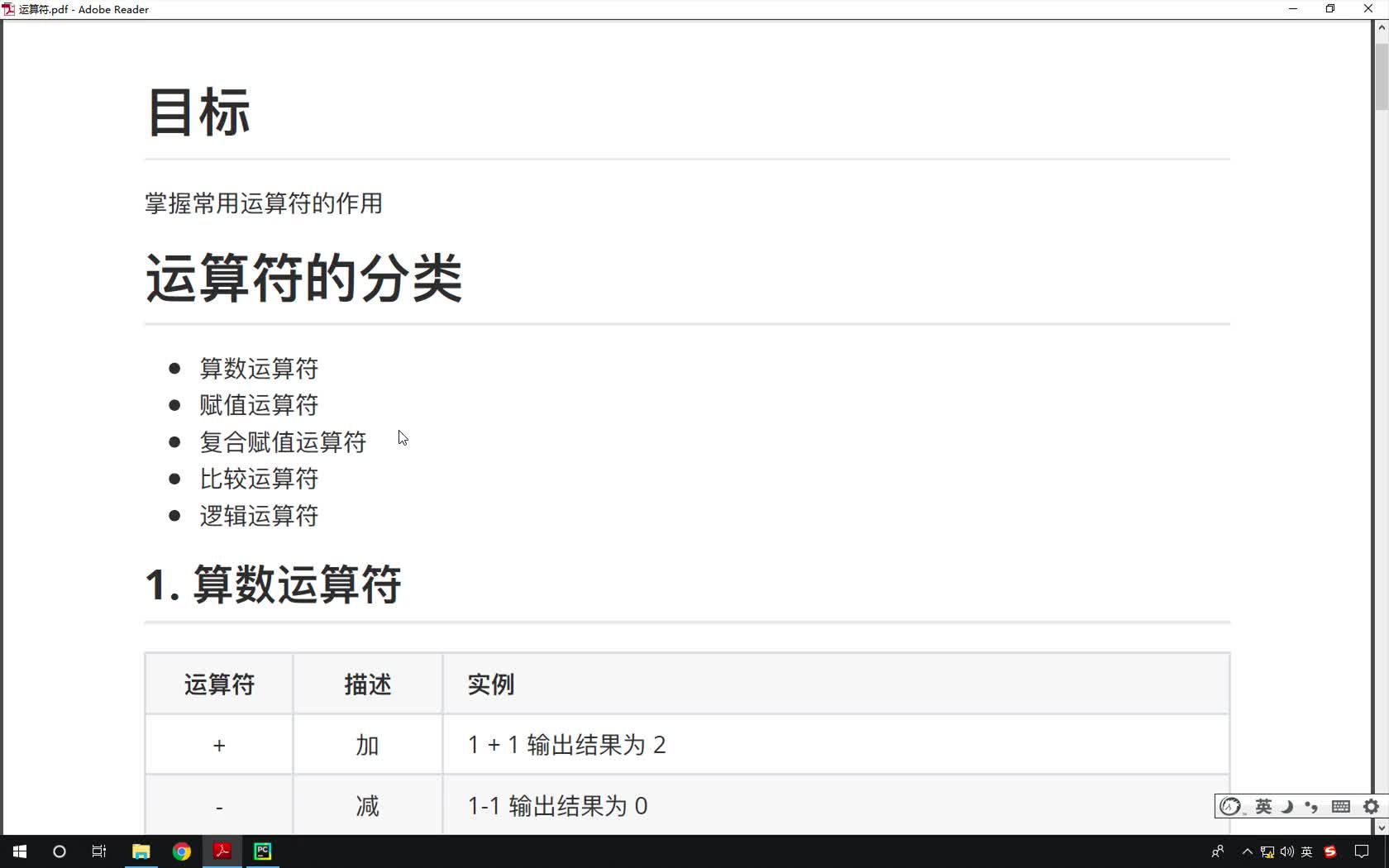The width and height of the screenshot is (1389, 868).
Task: Show hidden system tray icons
Action: click(x=1248, y=851)
